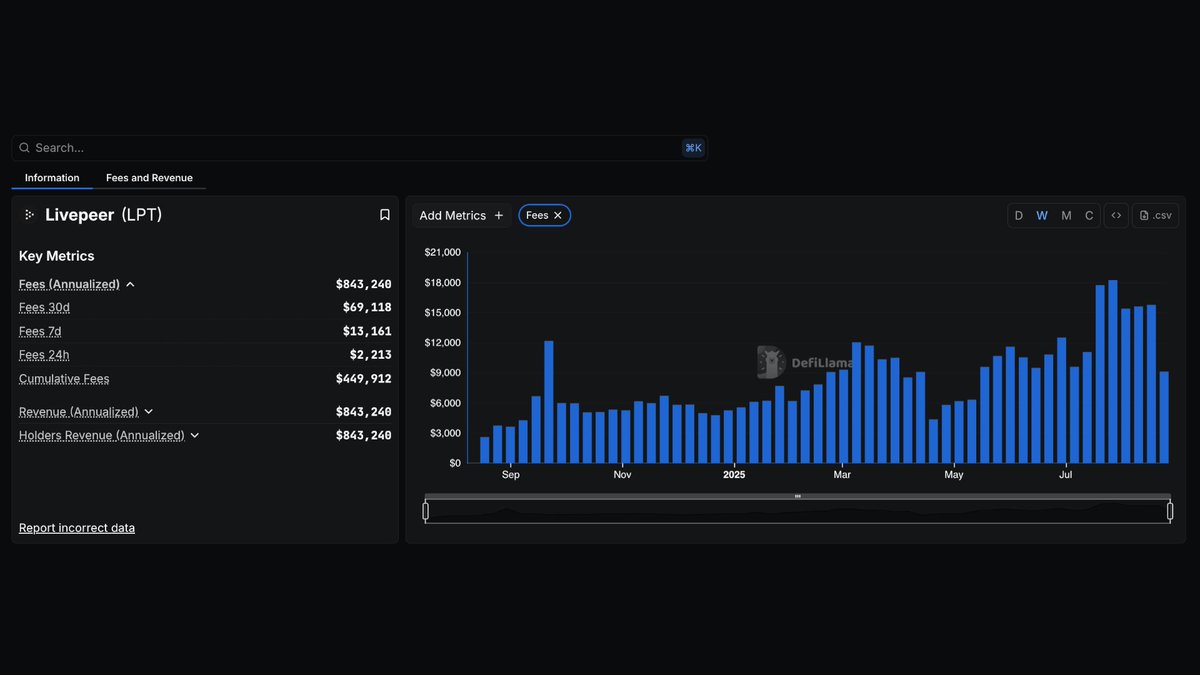This screenshot has height=675, width=1200.
Task: Switch chart to Monthly (M) grouping
Action: click(1066, 215)
